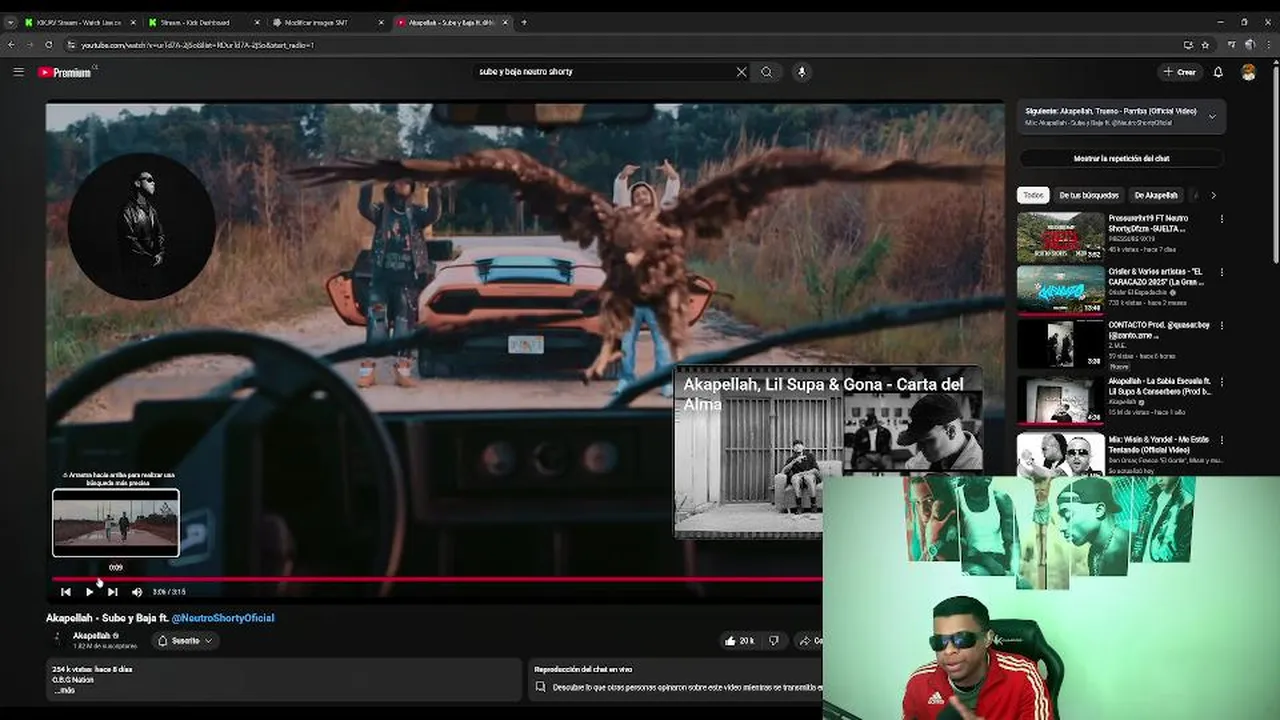Open the account avatar menu
This screenshot has width=1280, height=720.
1248,72
